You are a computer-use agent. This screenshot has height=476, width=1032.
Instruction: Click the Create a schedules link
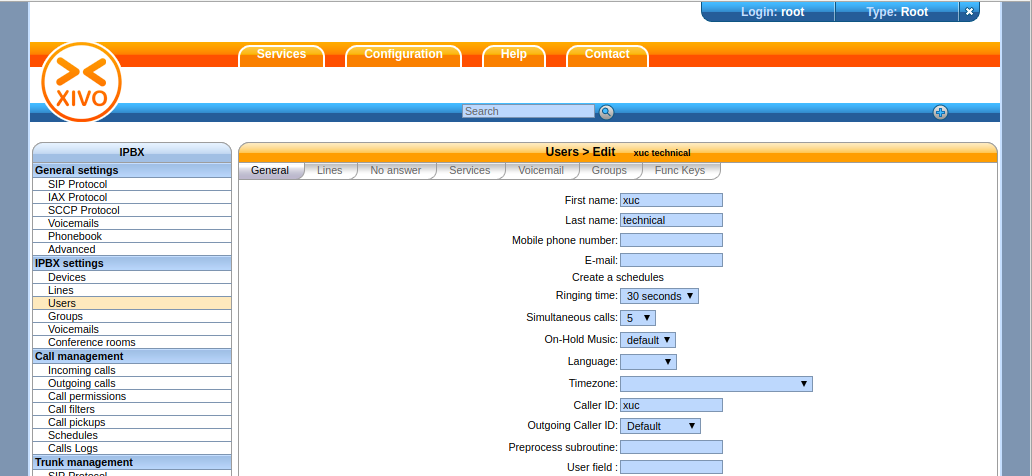(x=617, y=277)
